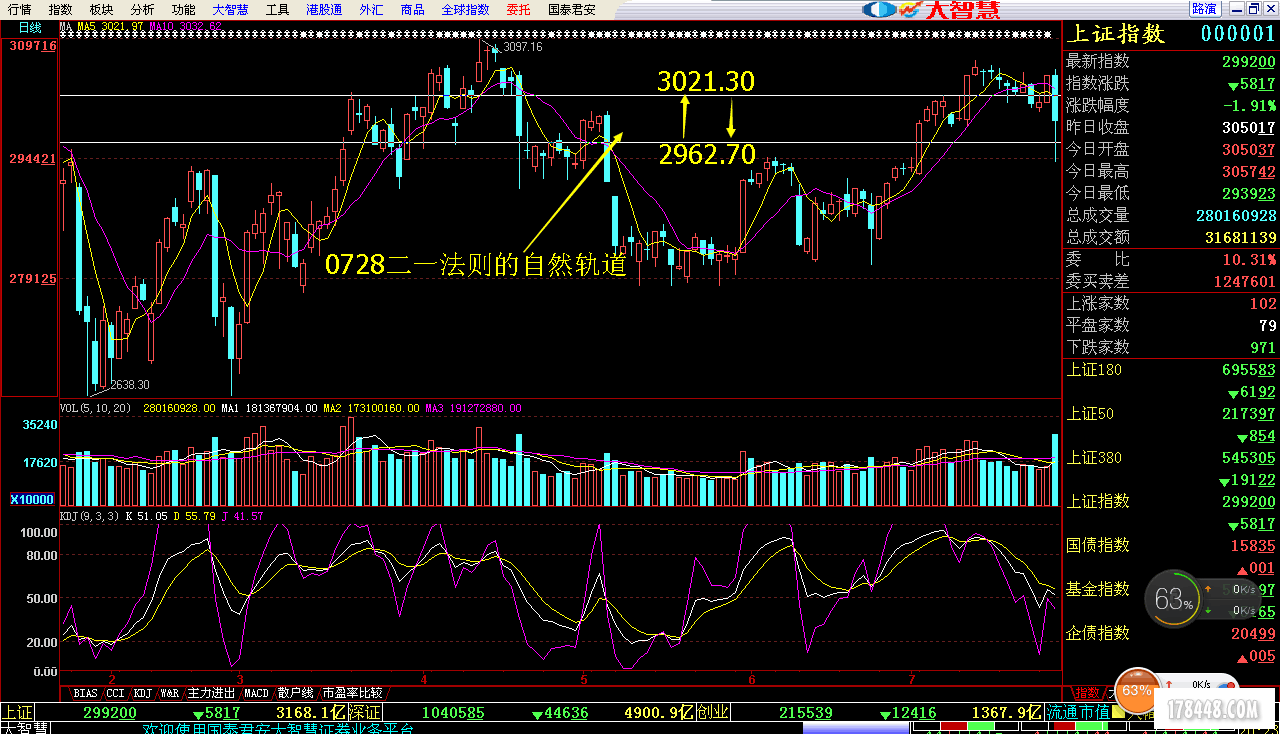Open the 企债指数 index row

pos(1172,634)
